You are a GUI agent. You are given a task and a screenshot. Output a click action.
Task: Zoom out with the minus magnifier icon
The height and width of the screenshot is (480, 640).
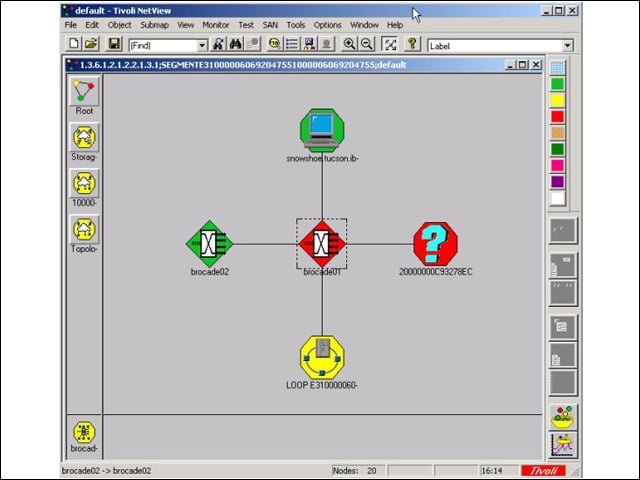[367, 44]
